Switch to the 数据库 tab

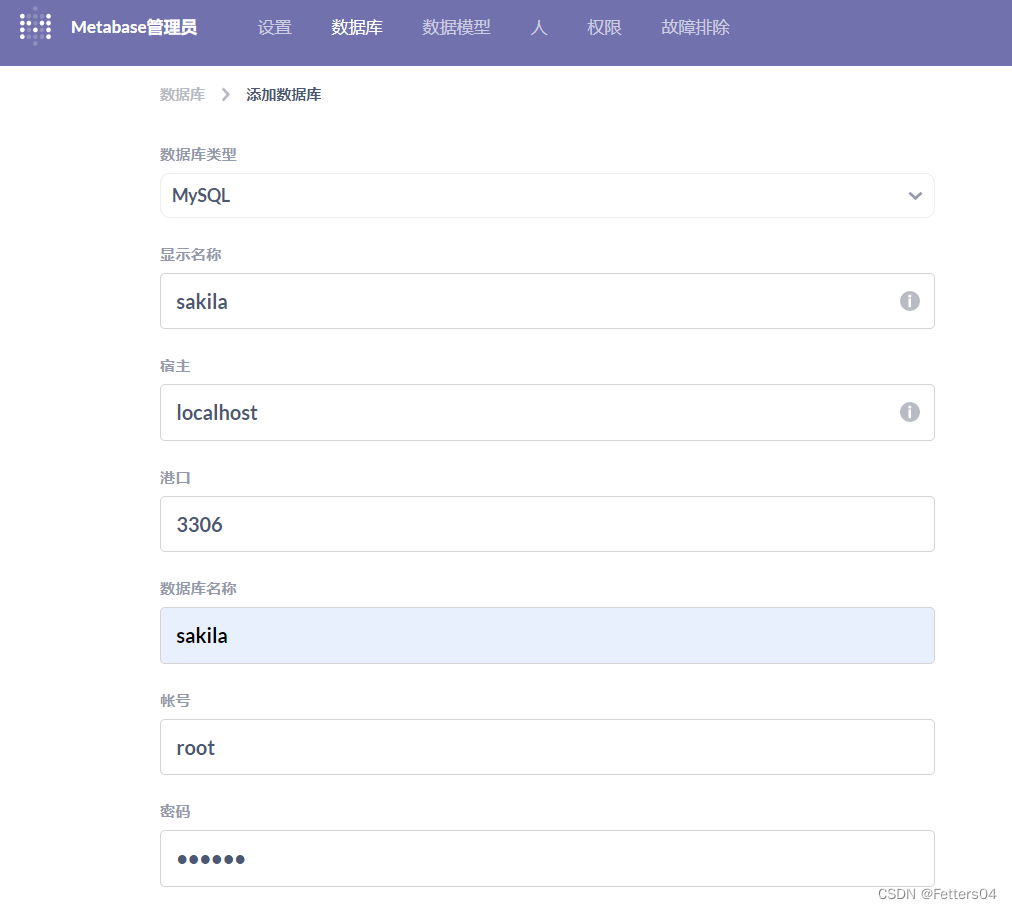pyautogui.click(x=357, y=27)
